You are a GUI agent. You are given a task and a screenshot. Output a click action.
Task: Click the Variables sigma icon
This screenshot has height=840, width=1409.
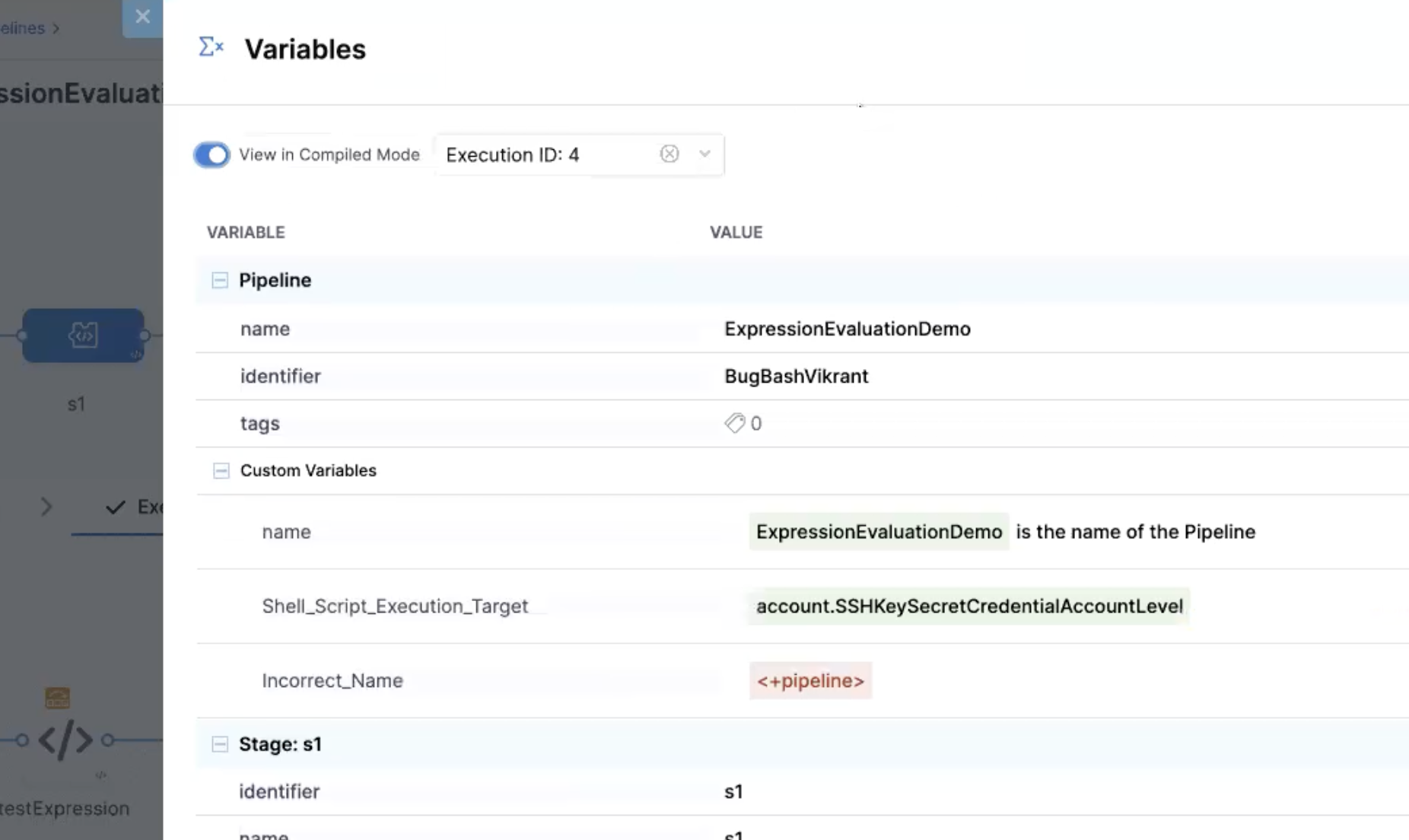211,48
